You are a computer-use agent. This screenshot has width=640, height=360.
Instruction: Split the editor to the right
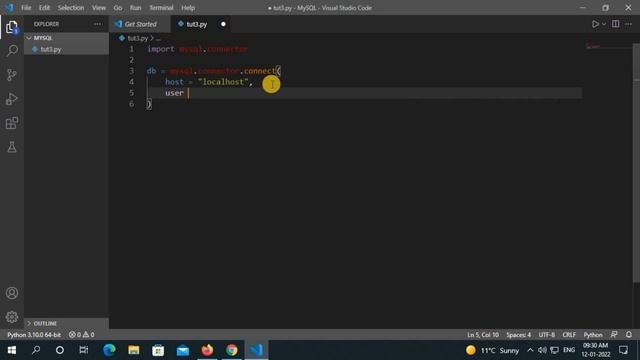click(x=616, y=24)
